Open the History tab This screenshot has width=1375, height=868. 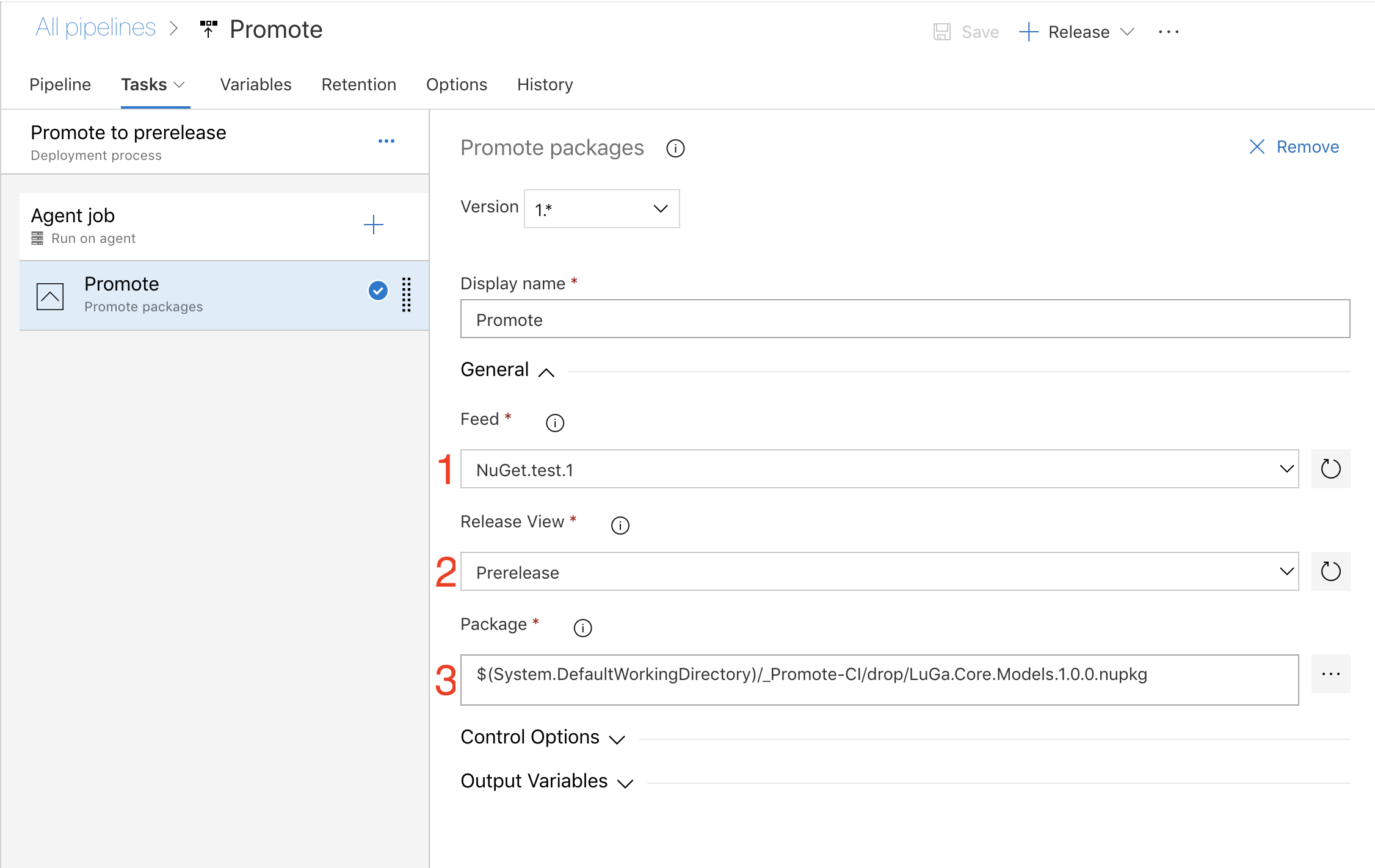click(545, 84)
